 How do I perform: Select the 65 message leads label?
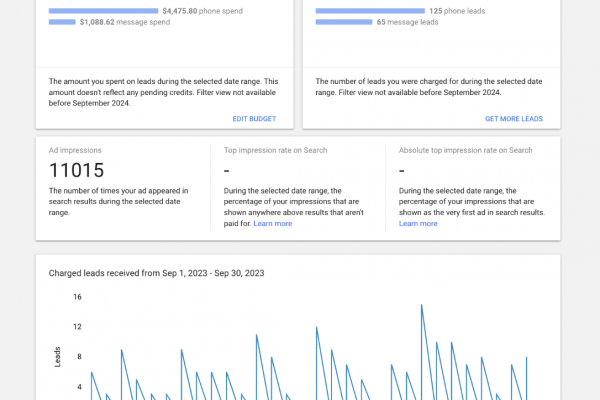pyautogui.click(x=410, y=20)
